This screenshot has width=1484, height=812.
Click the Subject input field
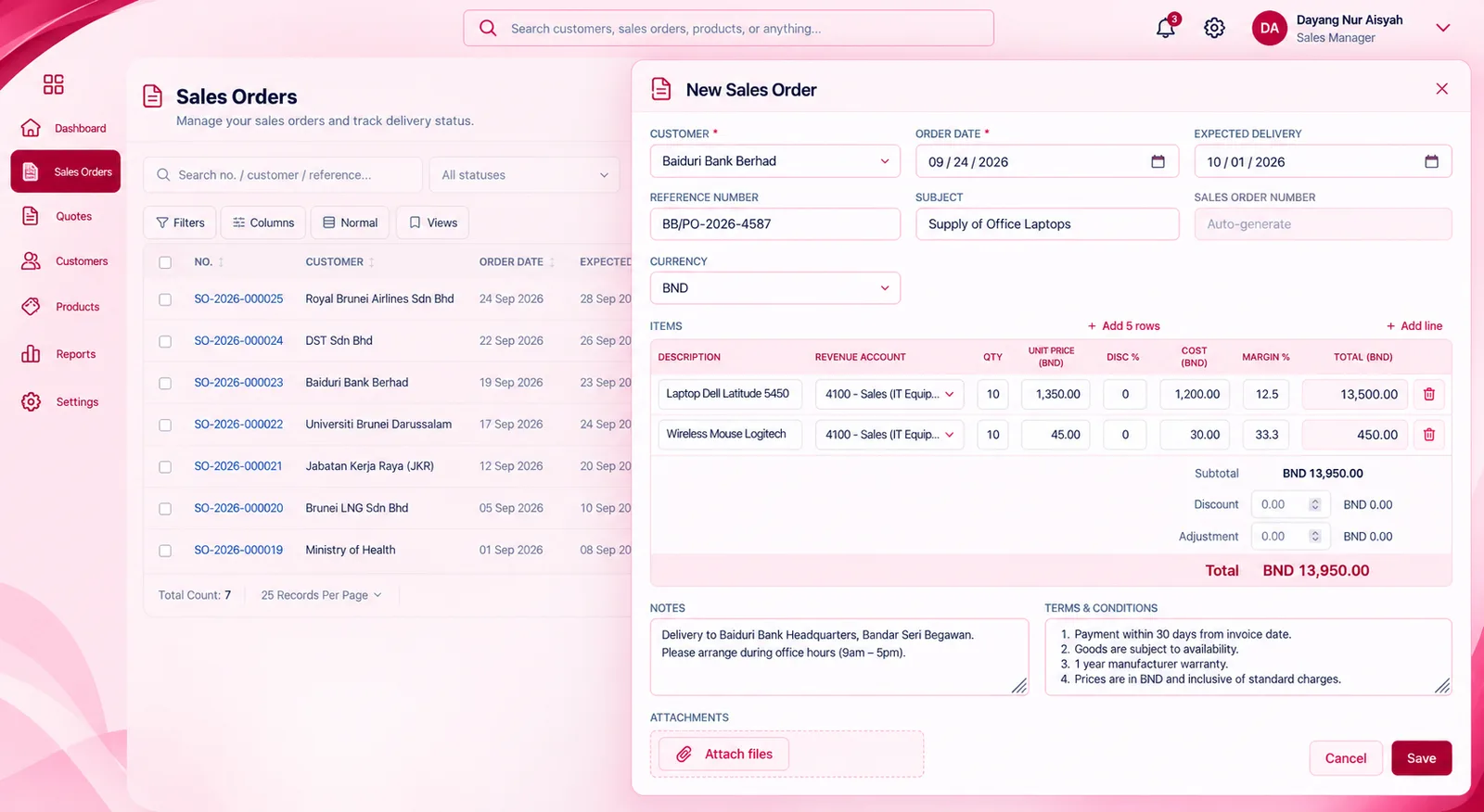pyautogui.click(x=1047, y=224)
